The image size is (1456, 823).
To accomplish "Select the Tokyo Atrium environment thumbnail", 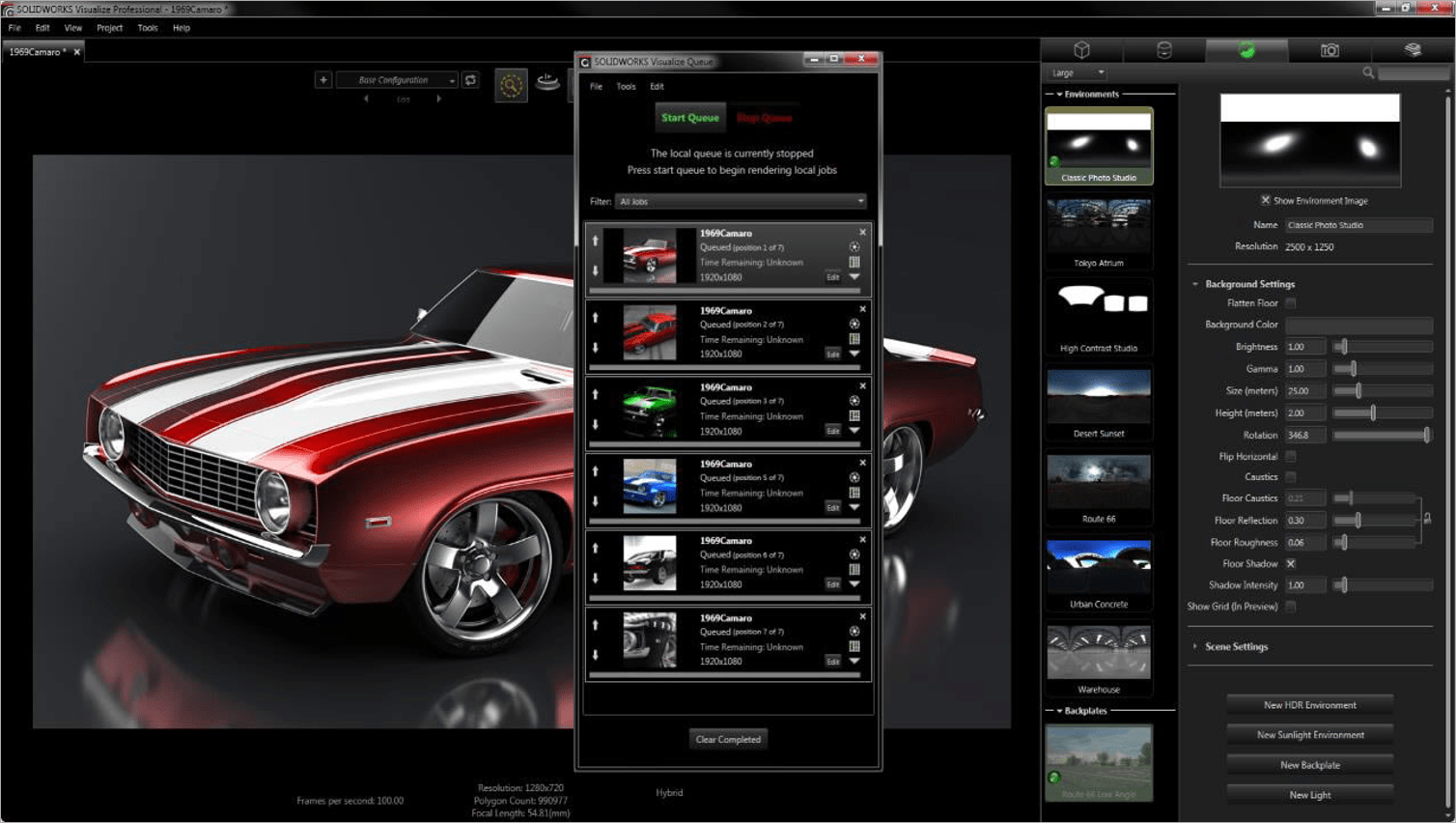I will [x=1099, y=231].
